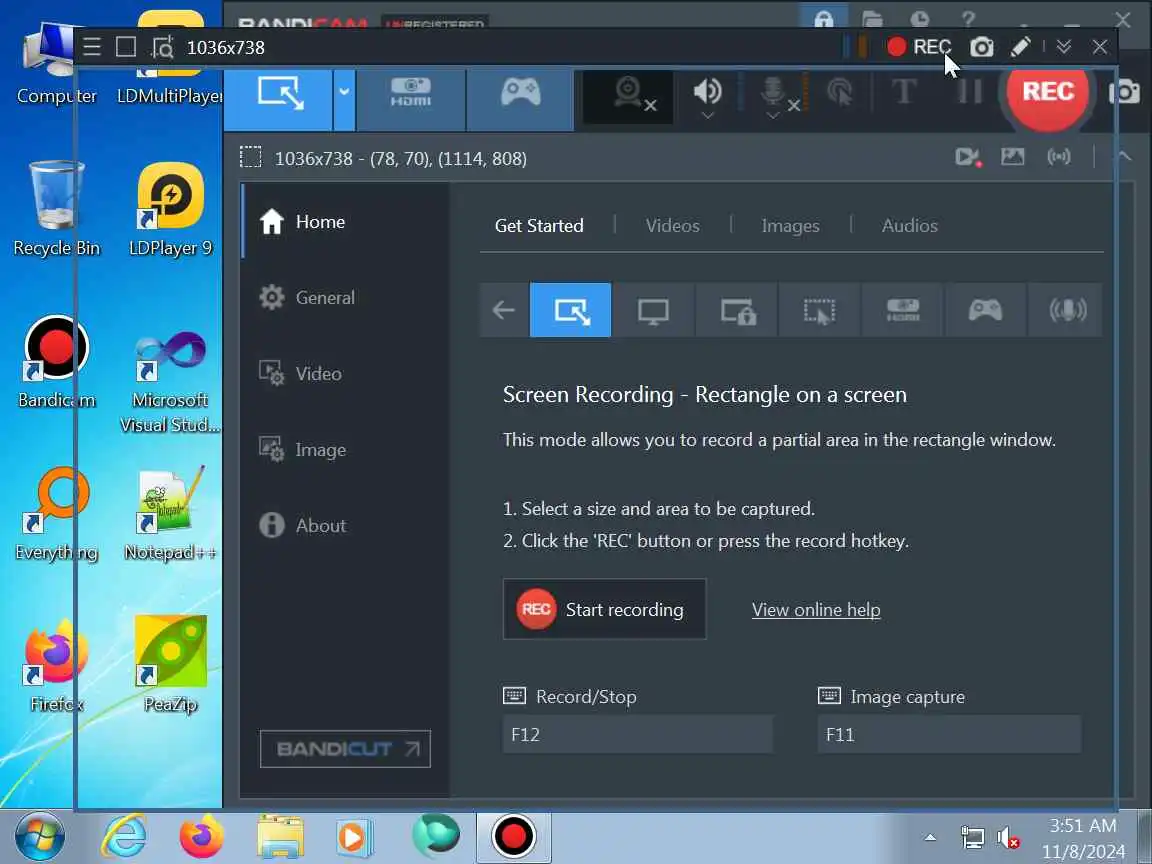The width and height of the screenshot is (1152, 864).
Task: Open the Video settings section
Action: pyautogui.click(x=345, y=373)
